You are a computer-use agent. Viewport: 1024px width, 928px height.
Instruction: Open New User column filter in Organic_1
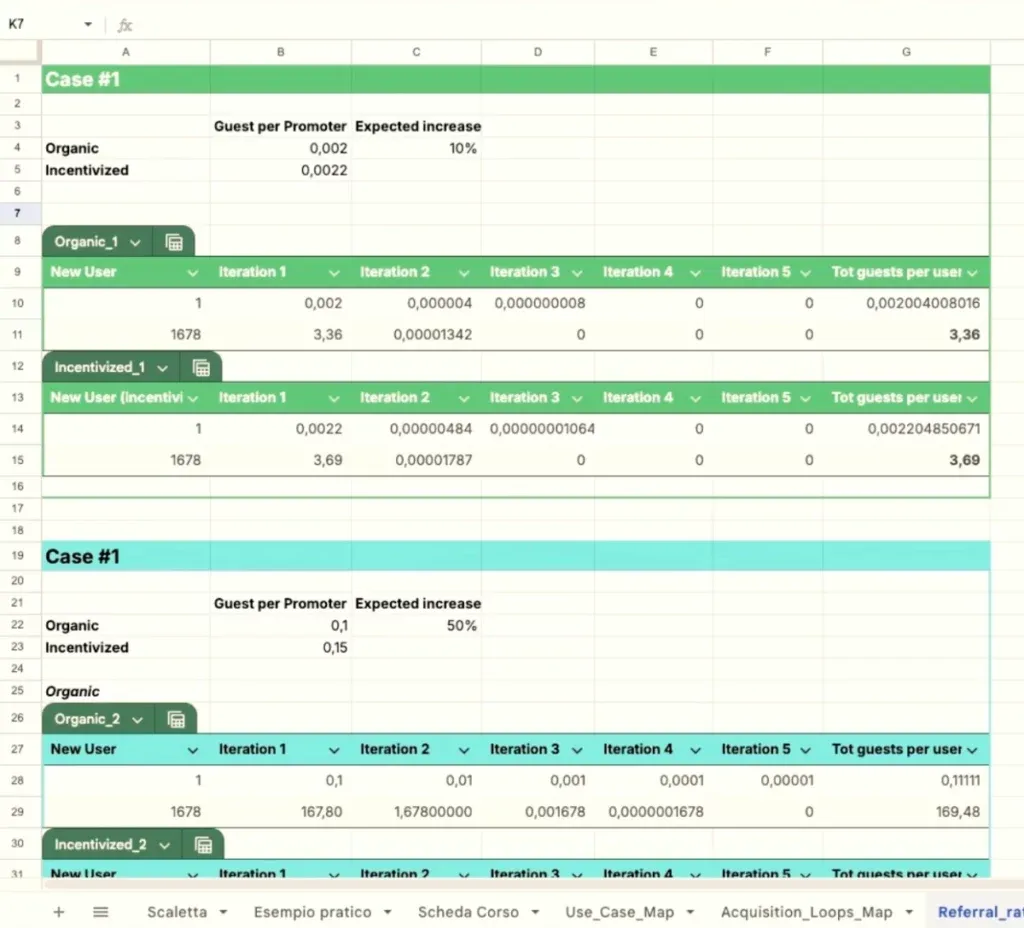(x=193, y=273)
